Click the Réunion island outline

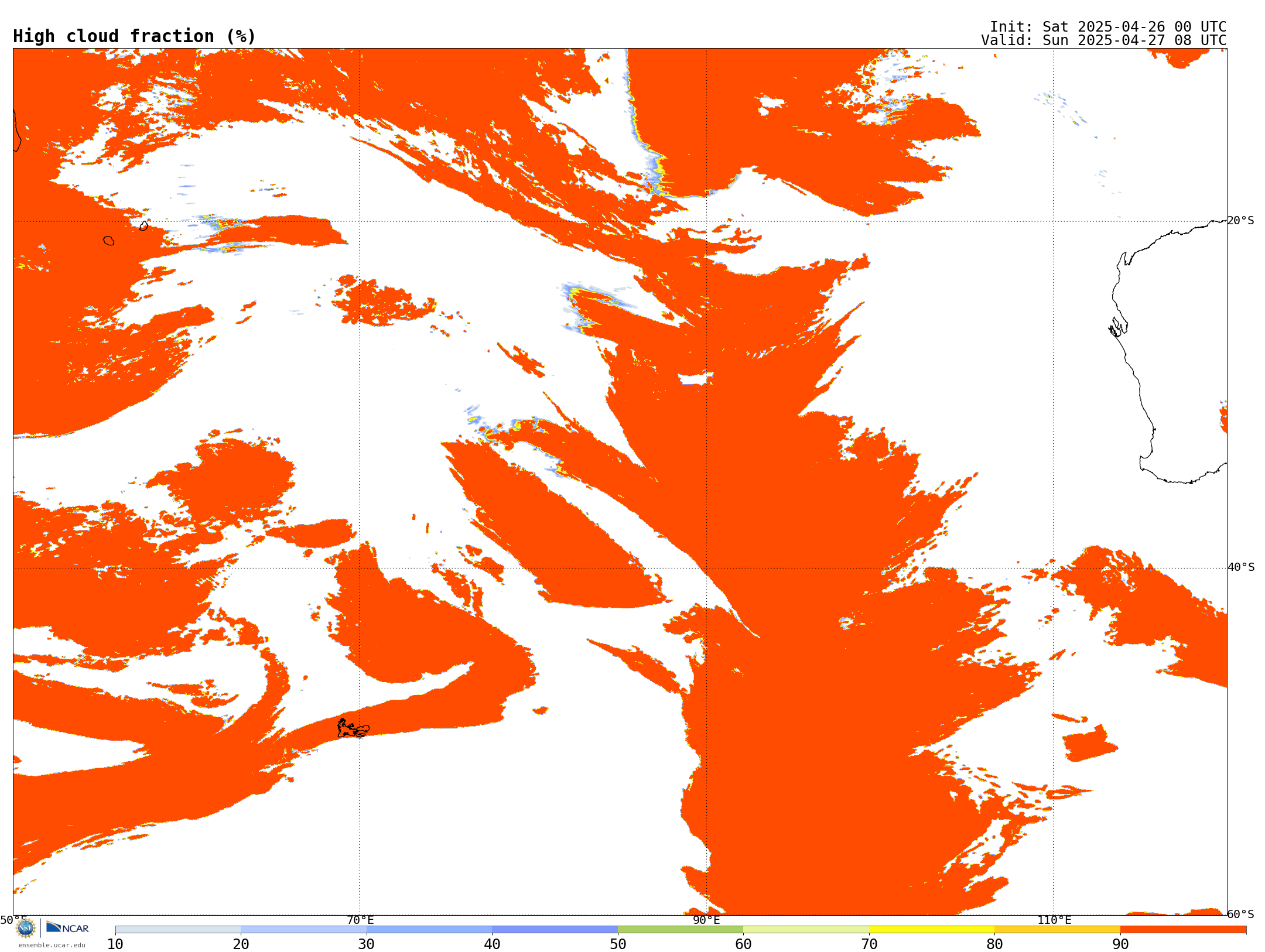tap(108, 241)
